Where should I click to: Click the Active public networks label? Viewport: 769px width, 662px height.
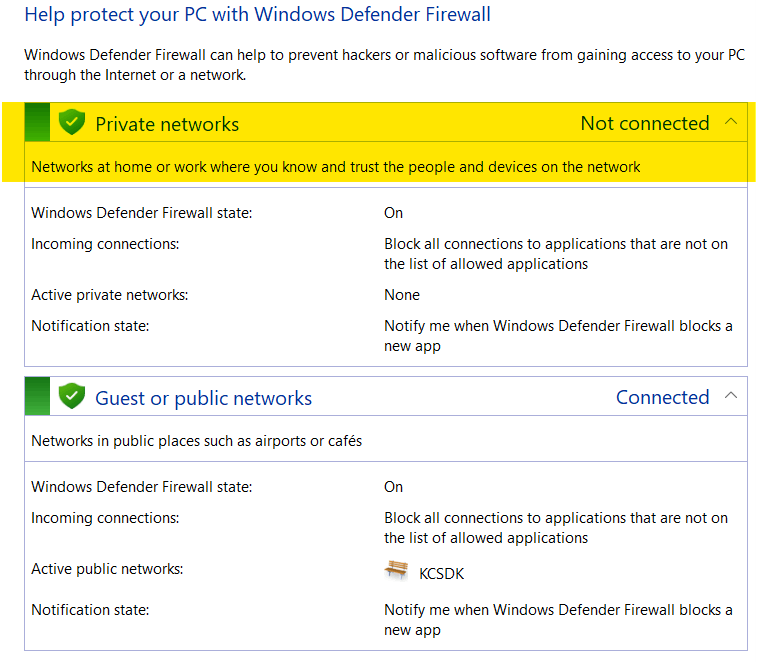pos(107,569)
